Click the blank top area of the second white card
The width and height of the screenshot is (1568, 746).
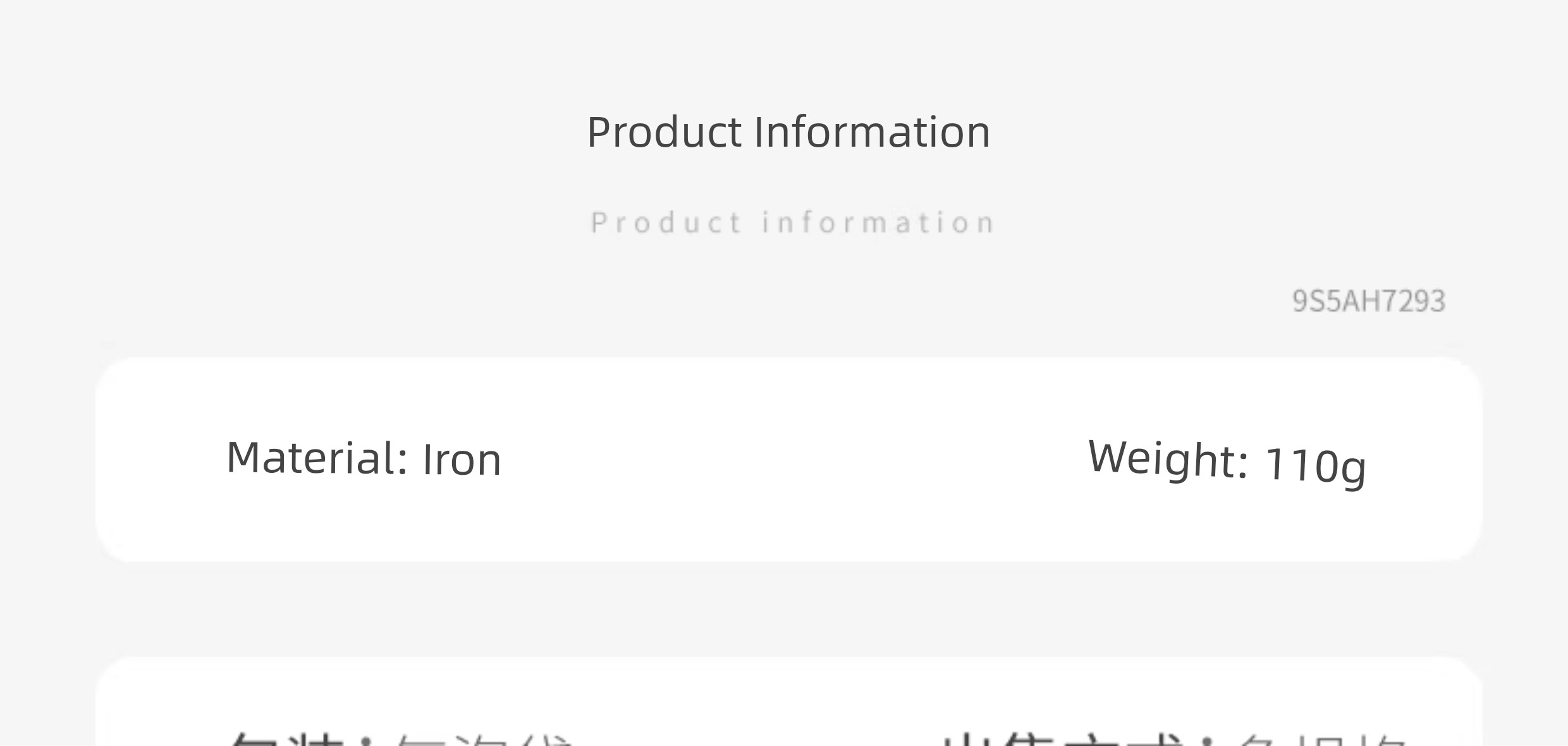click(x=789, y=692)
